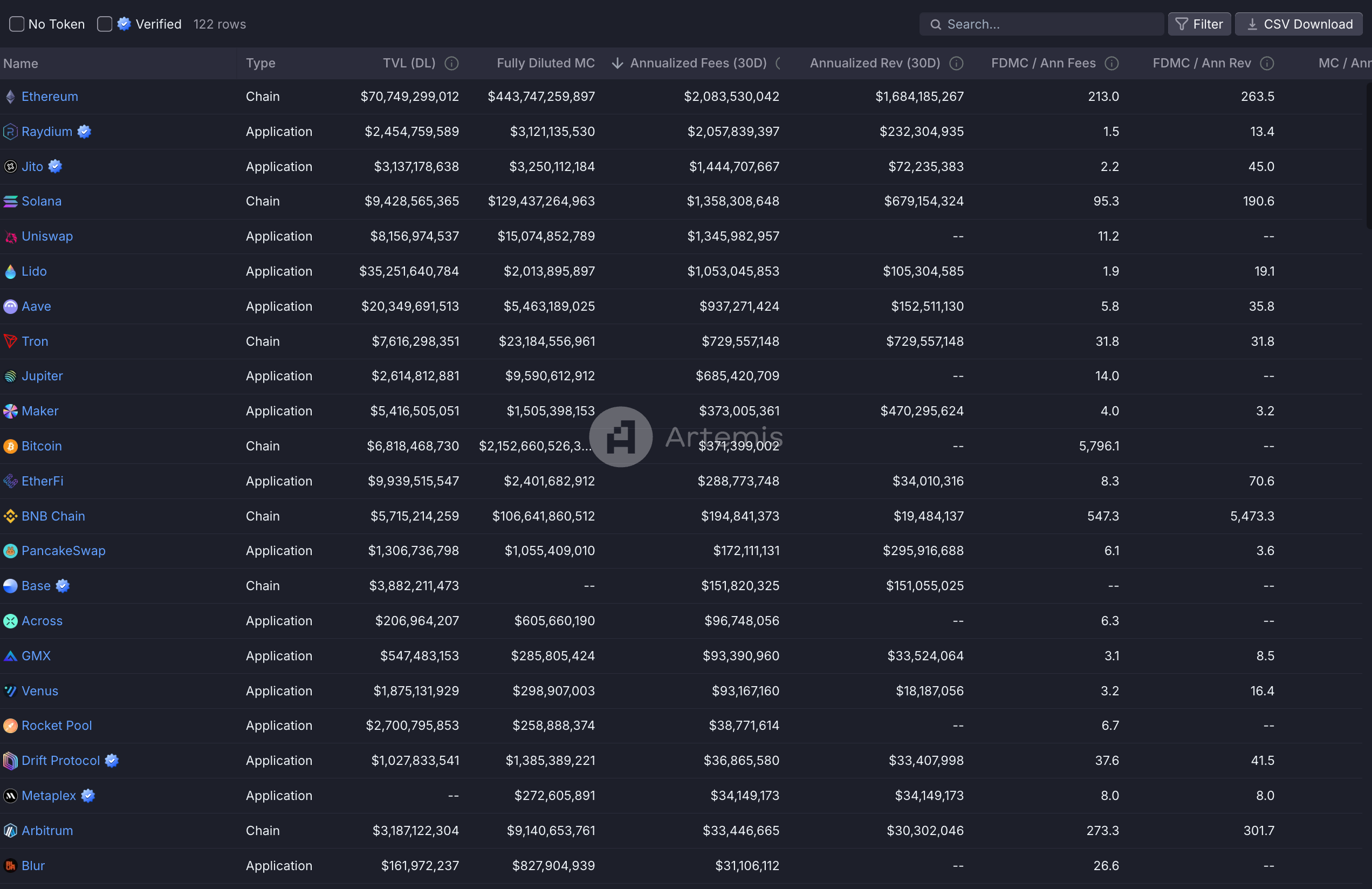Select Bitcoin FDMC / Ann Fees 5,796.1
Image resolution: width=1372 pixels, height=889 pixels.
pyautogui.click(x=1099, y=447)
